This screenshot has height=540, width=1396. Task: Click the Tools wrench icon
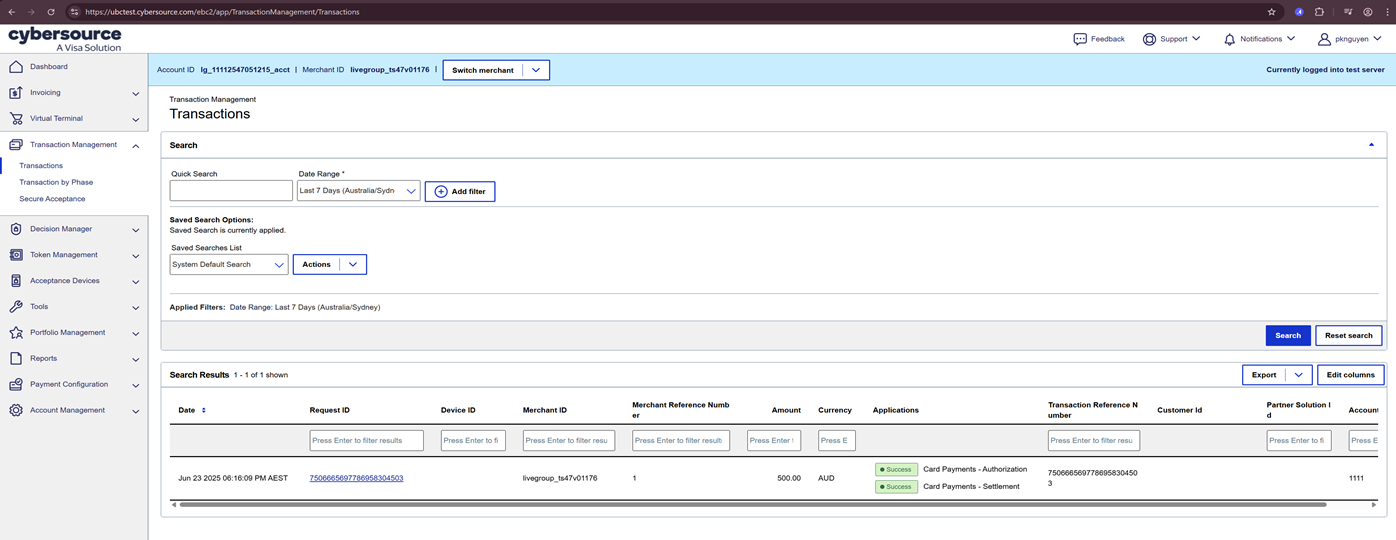tap(15, 307)
